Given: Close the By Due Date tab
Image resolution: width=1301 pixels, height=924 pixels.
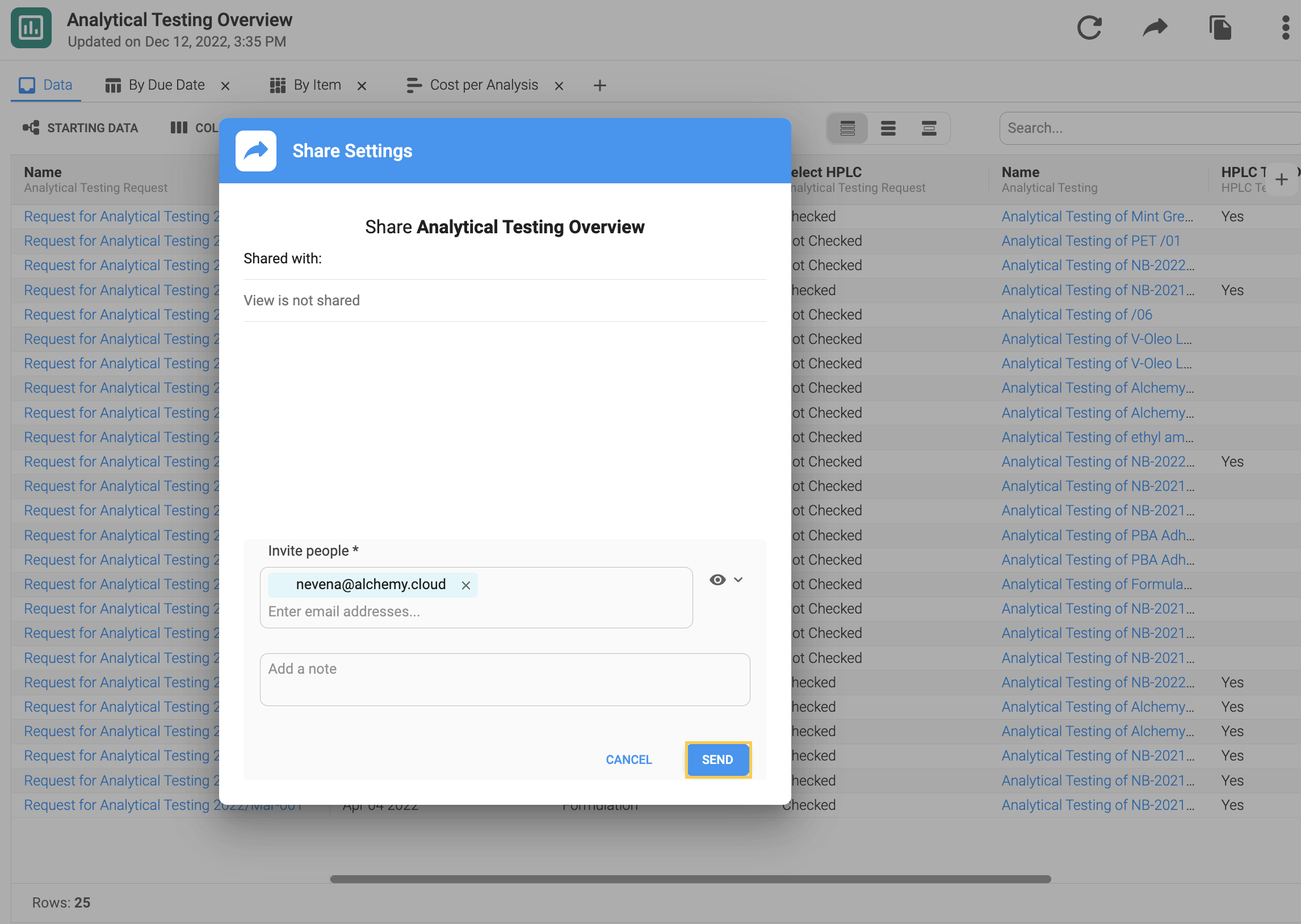Looking at the screenshot, I should (225, 86).
